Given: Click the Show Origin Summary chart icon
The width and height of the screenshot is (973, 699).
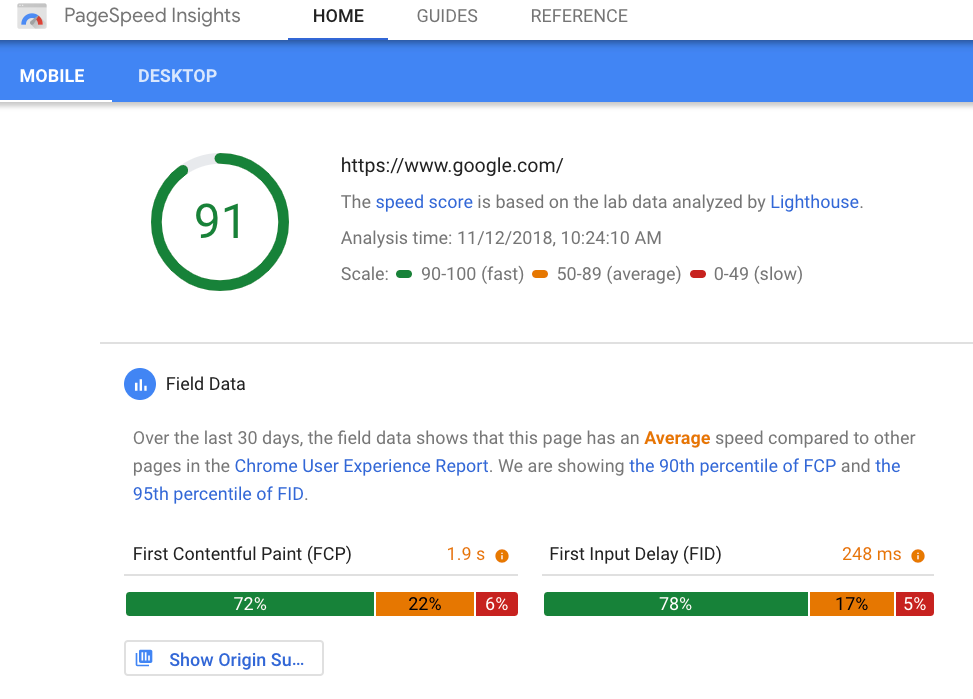Looking at the screenshot, I should click(x=144, y=658).
